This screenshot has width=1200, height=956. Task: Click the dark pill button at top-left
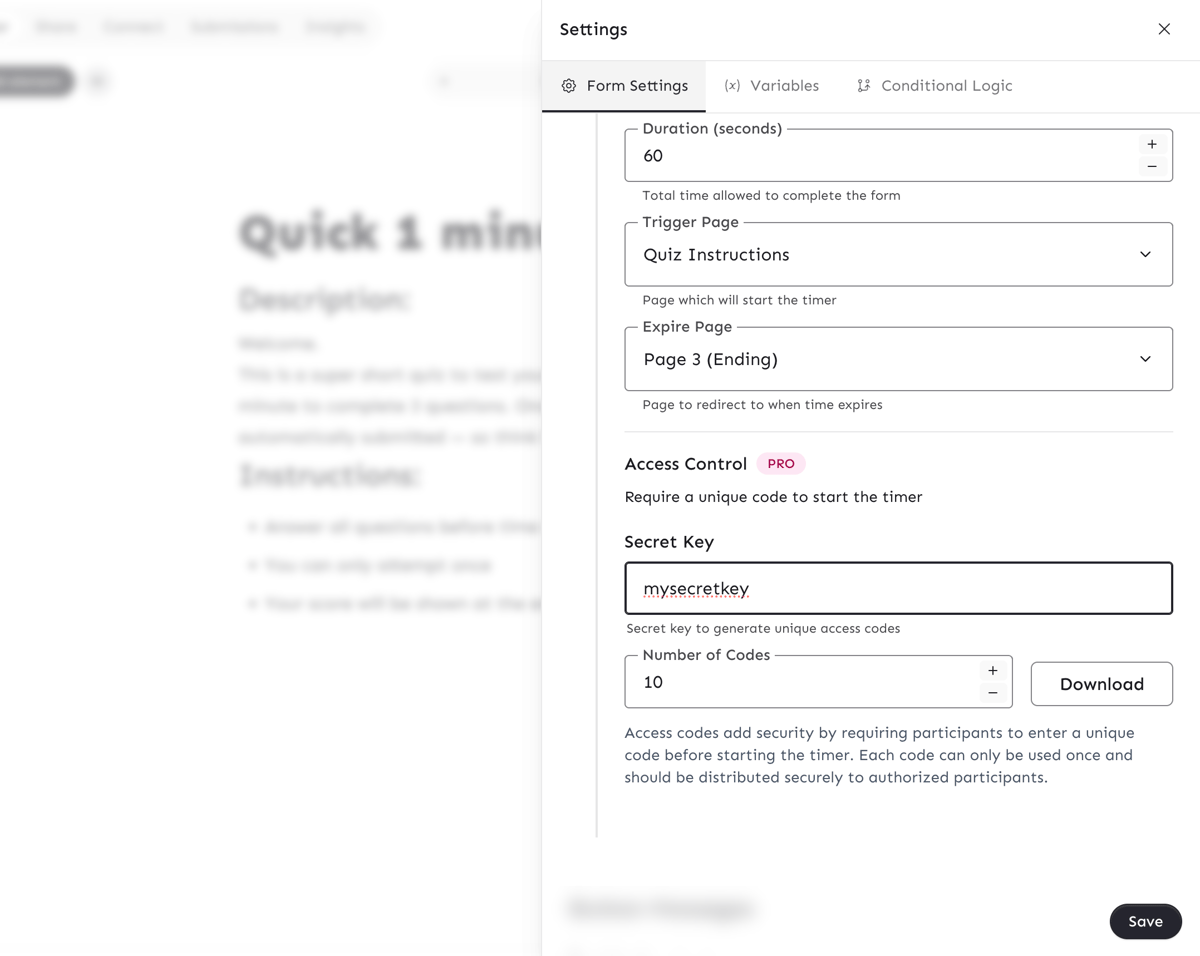36,81
